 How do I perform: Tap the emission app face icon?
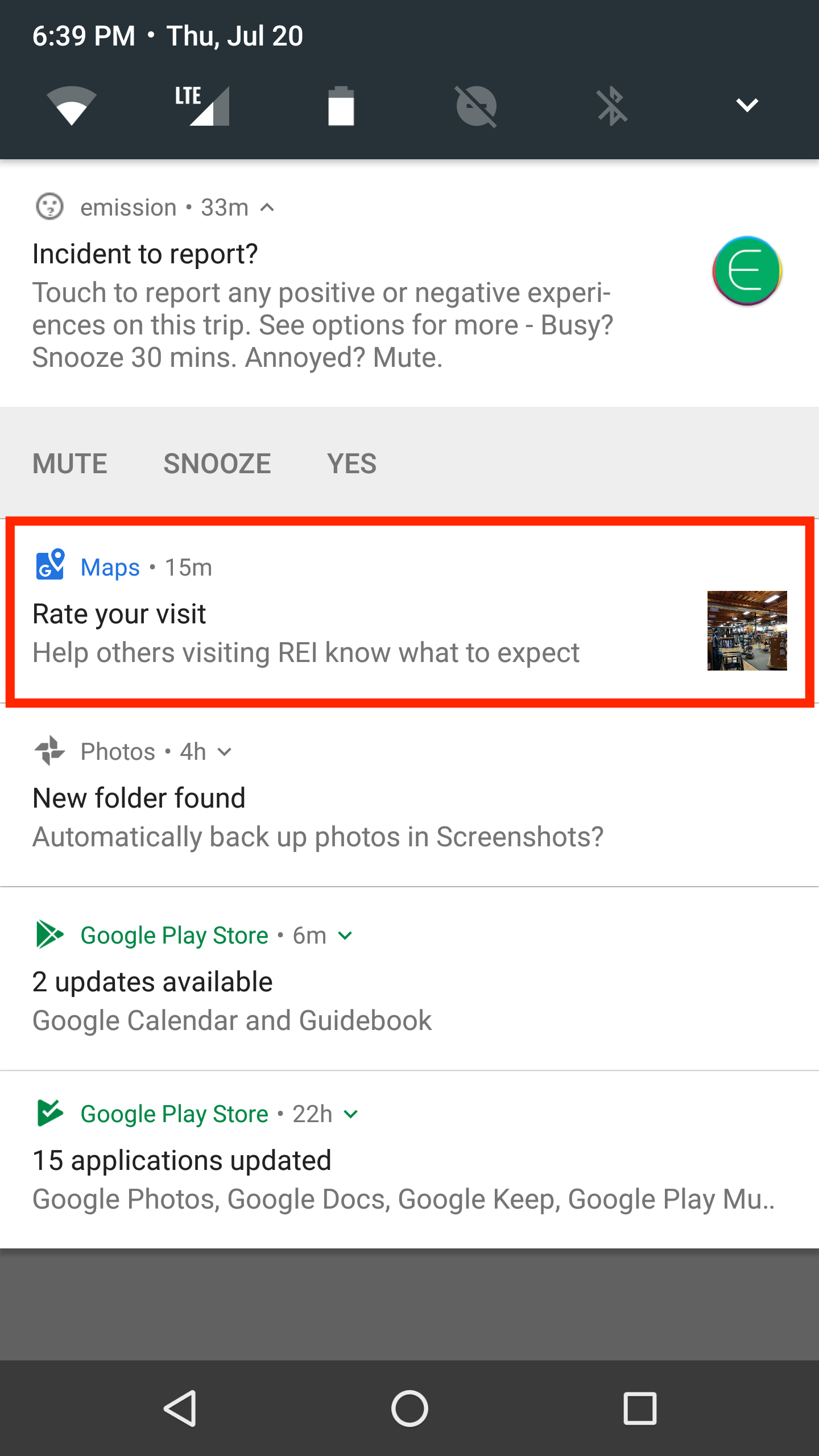(x=49, y=207)
